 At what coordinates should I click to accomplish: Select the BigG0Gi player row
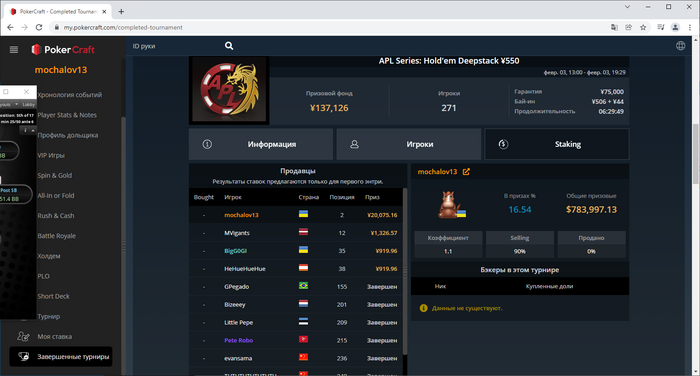(296, 251)
